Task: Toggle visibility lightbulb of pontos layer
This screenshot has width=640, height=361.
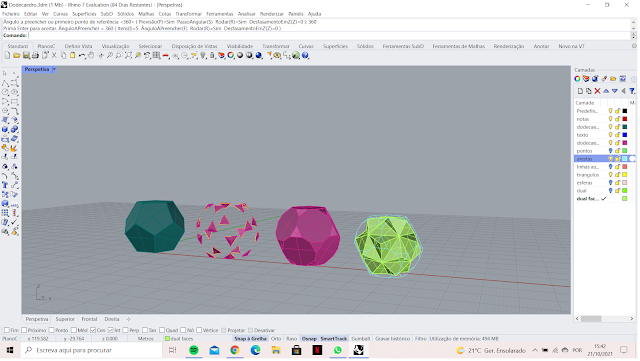Action: point(611,151)
